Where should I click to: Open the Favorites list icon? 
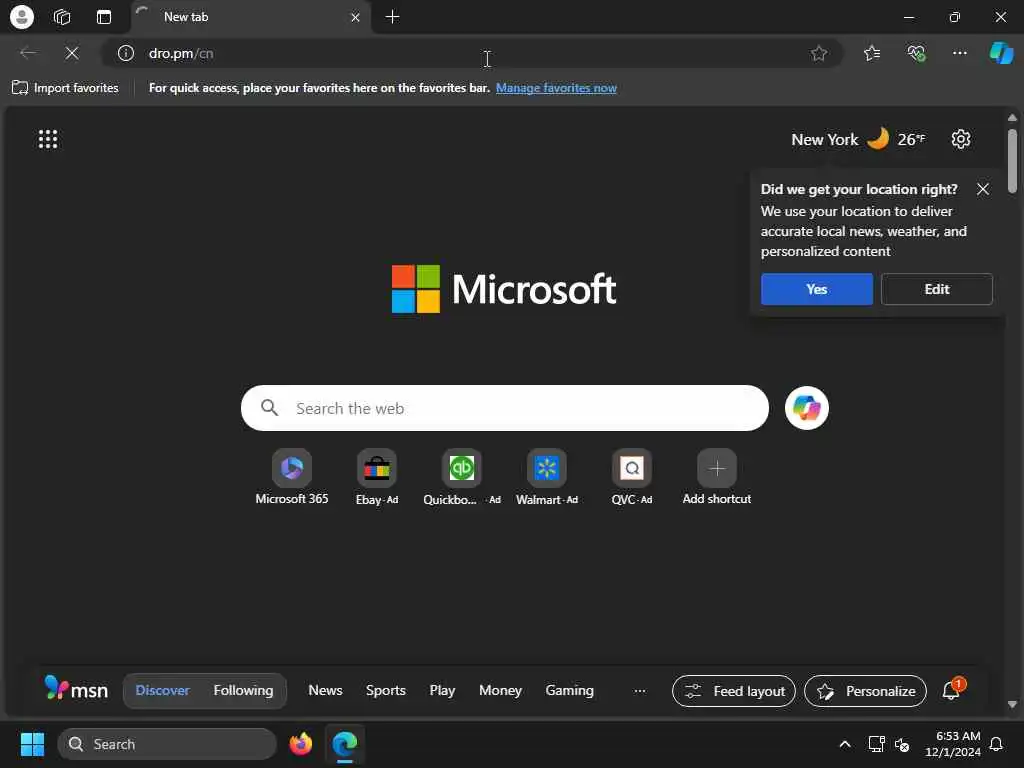872,53
